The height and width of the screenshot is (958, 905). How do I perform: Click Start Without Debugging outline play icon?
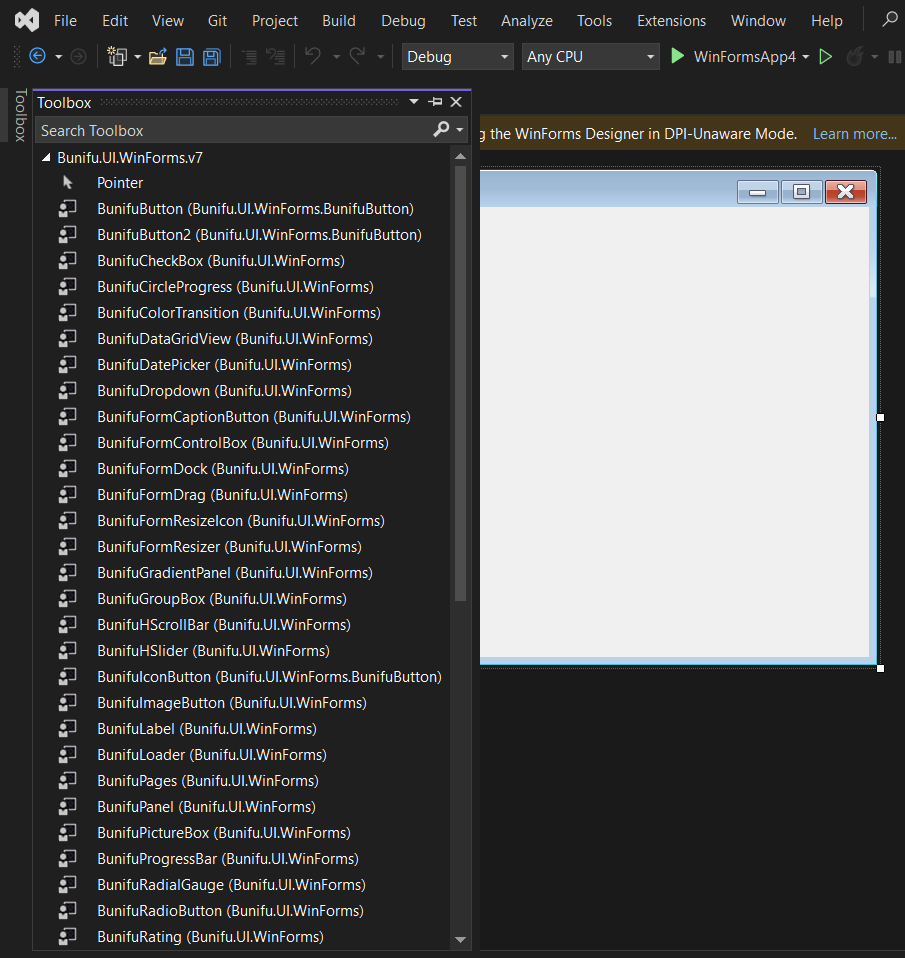point(826,57)
